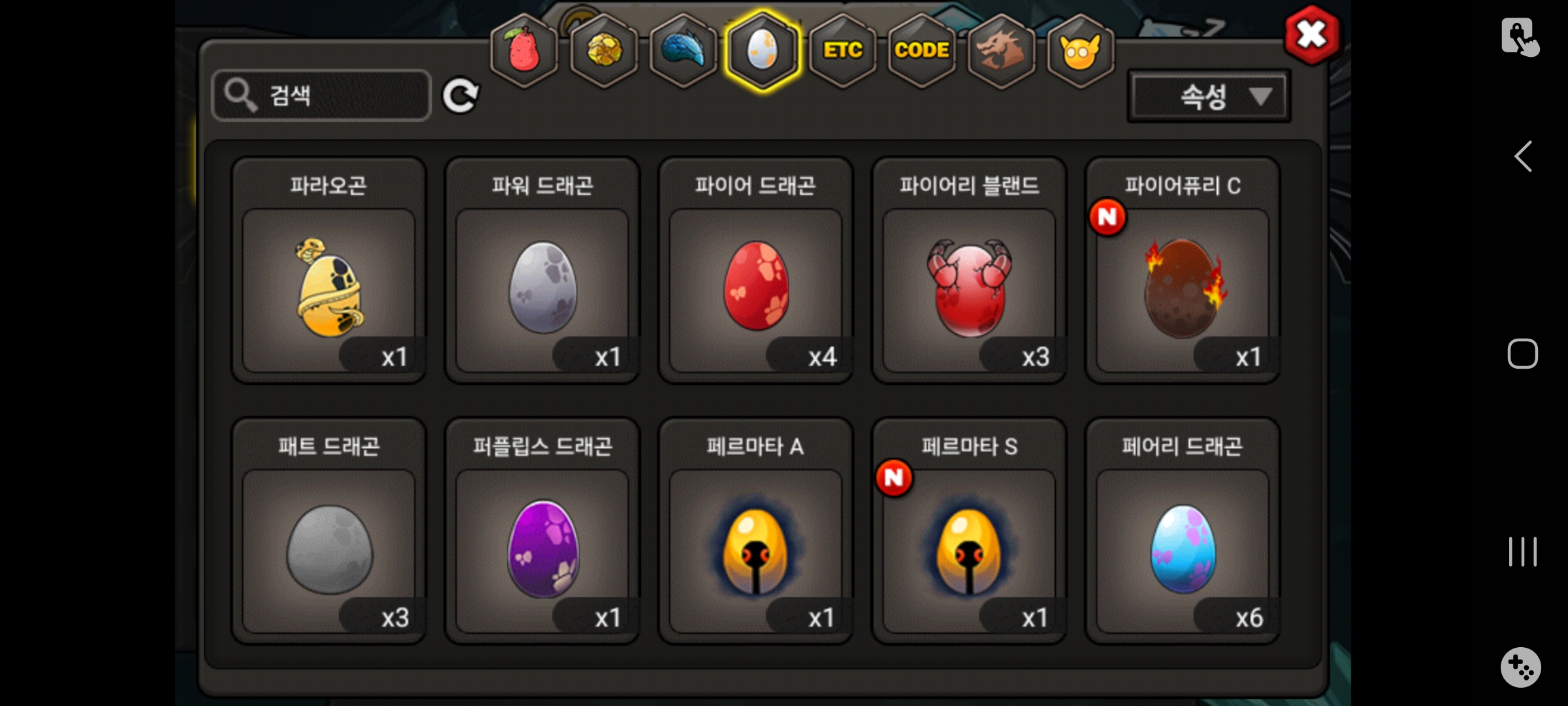Choose the 파이어리 블랜드 horned egg
Screen dimensions: 1568x706
tap(970, 270)
